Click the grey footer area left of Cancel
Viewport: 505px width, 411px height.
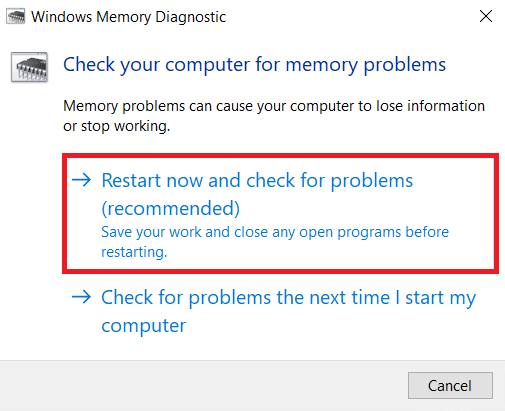pyautogui.click(x=203, y=386)
